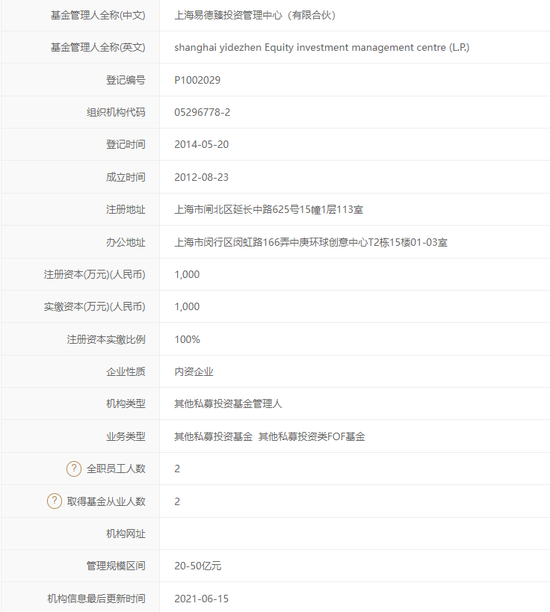
Task: Click the help icon beside 取得基金从业人数
Action: point(54,501)
